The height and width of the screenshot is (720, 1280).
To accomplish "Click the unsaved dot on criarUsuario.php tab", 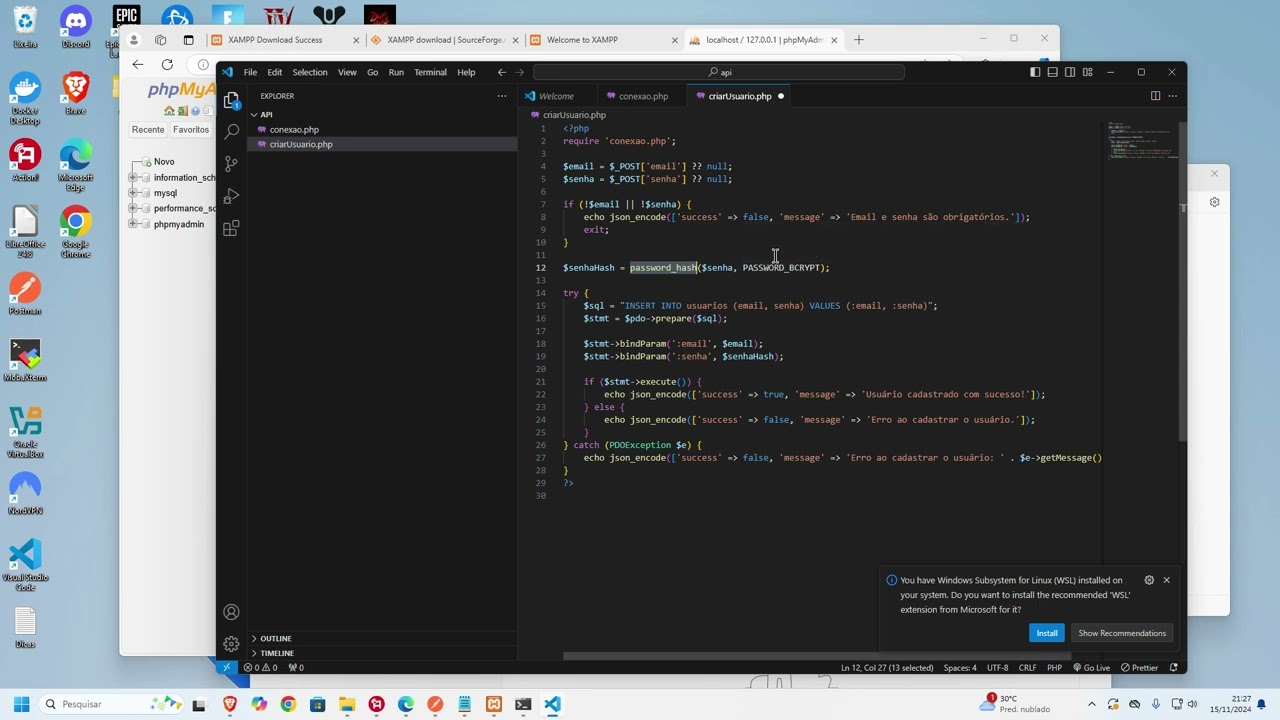I will [781, 96].
